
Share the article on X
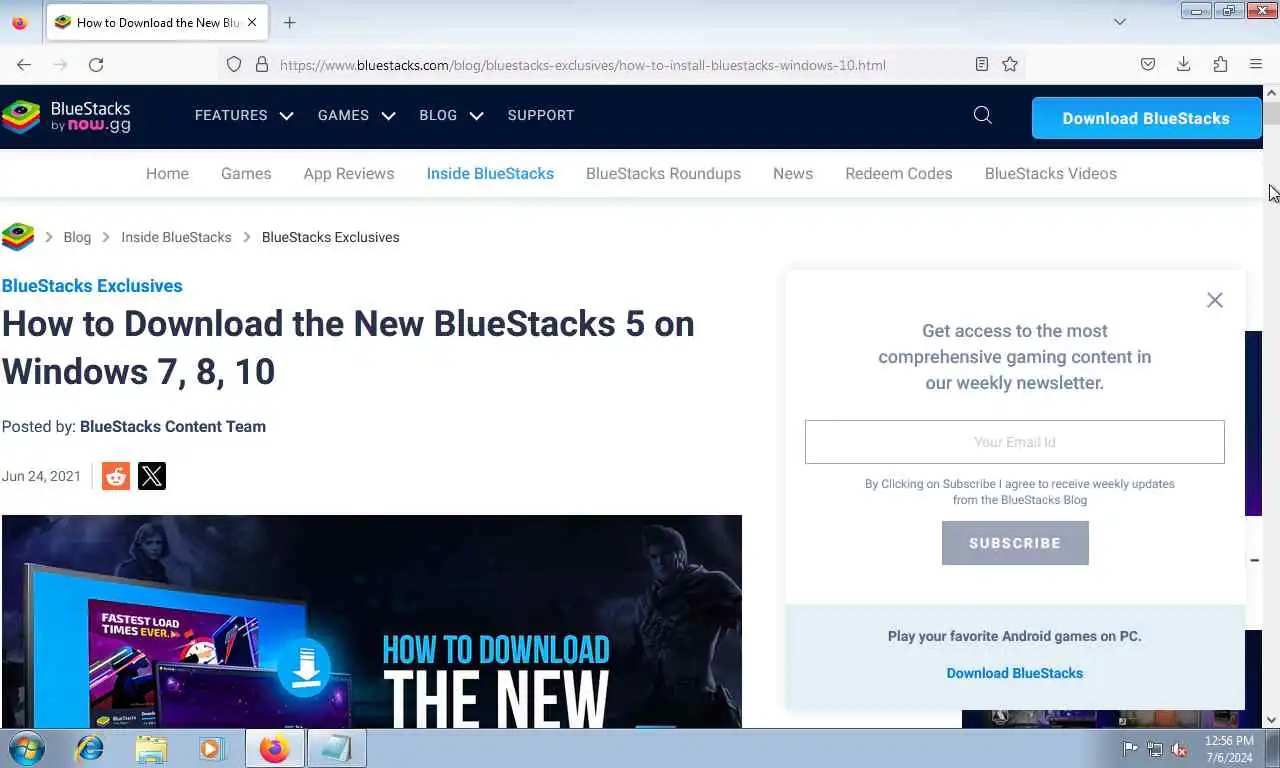152,476
